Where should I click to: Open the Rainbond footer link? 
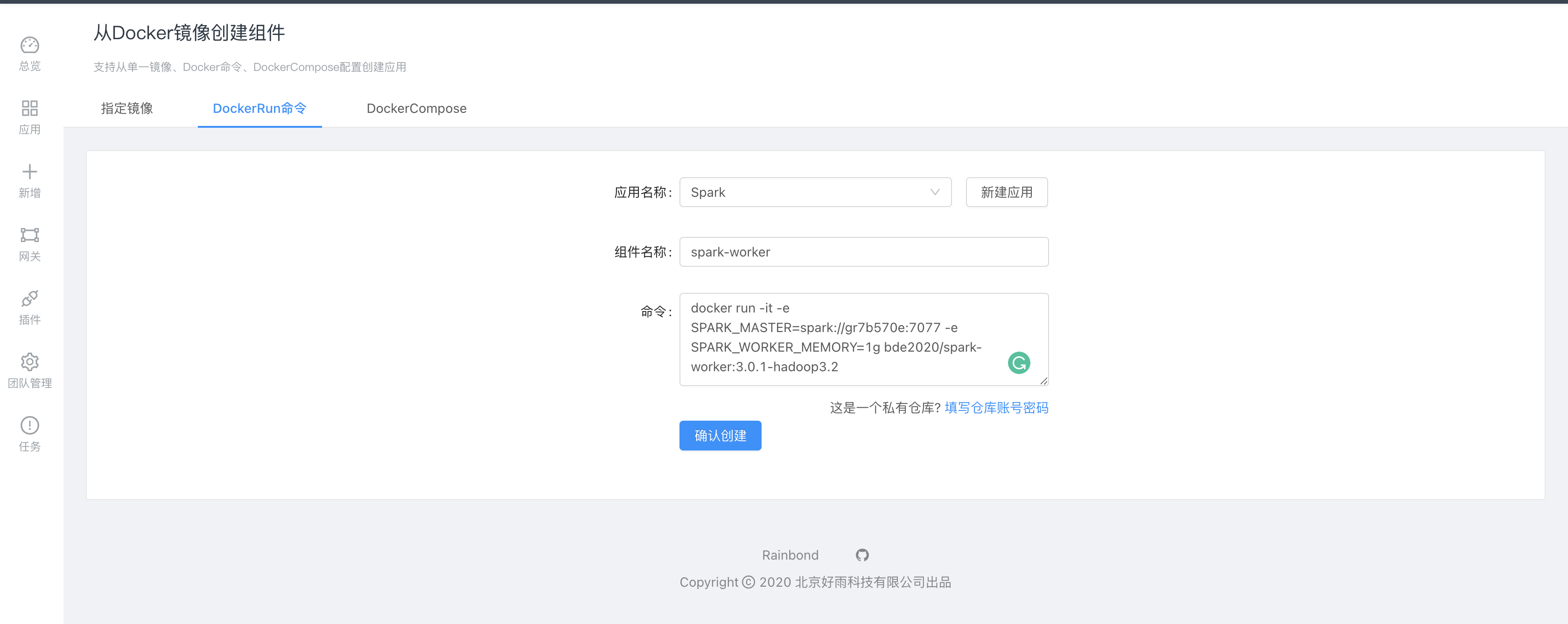tap(790, 555)
